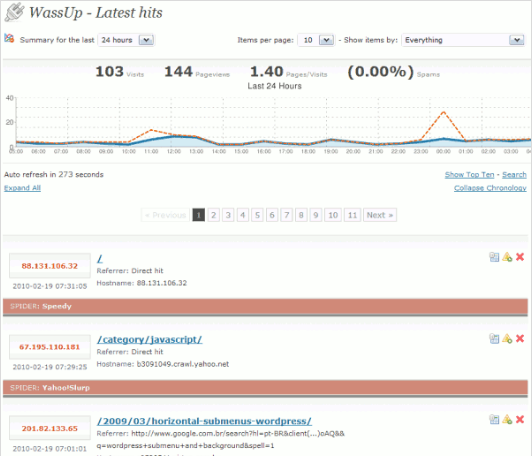Click the Next page button
The height and width of the screenshot is (456, 532).
click(x=380, y=215)
